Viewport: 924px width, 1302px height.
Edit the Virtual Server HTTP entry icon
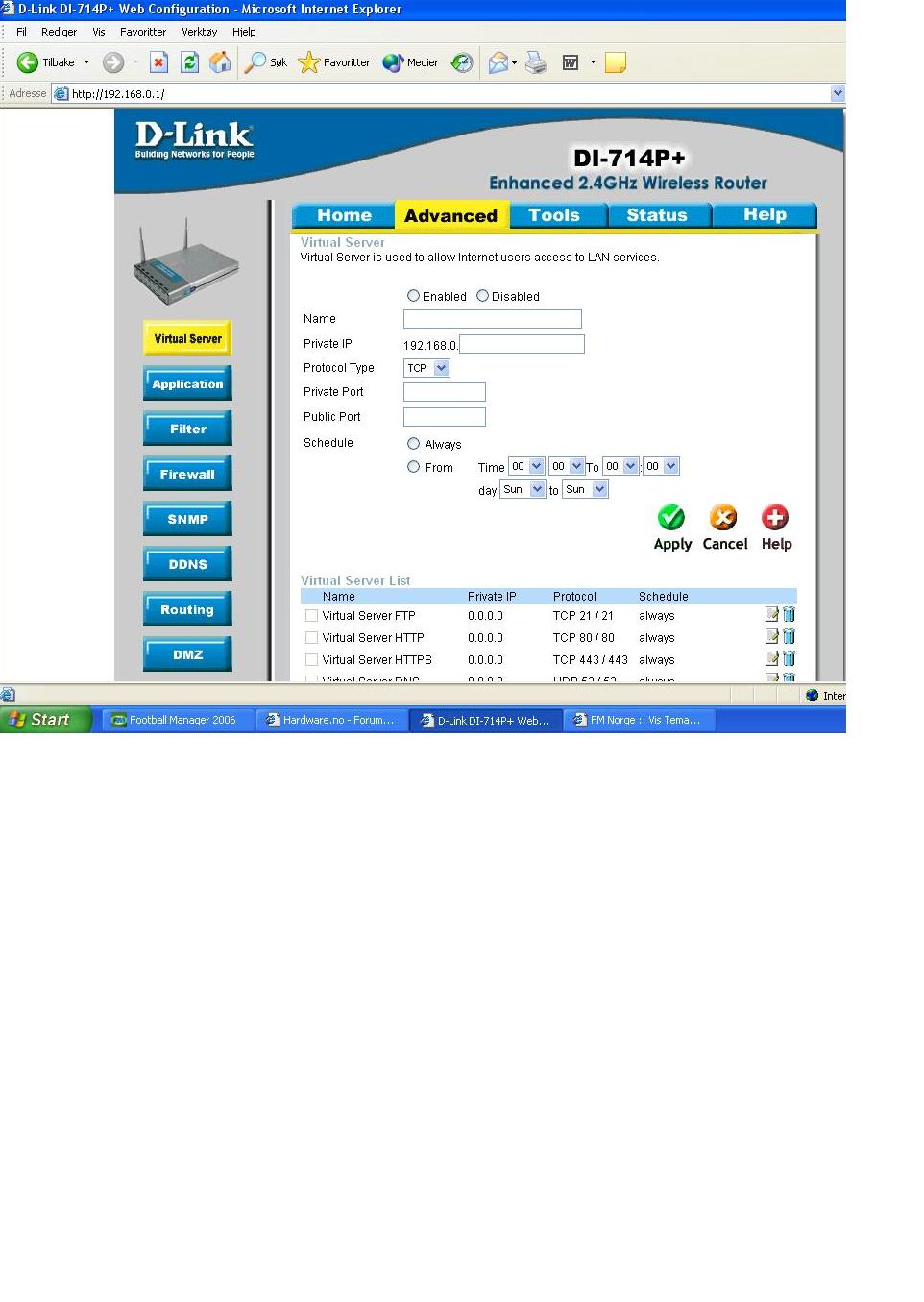(x=771, y=636)
